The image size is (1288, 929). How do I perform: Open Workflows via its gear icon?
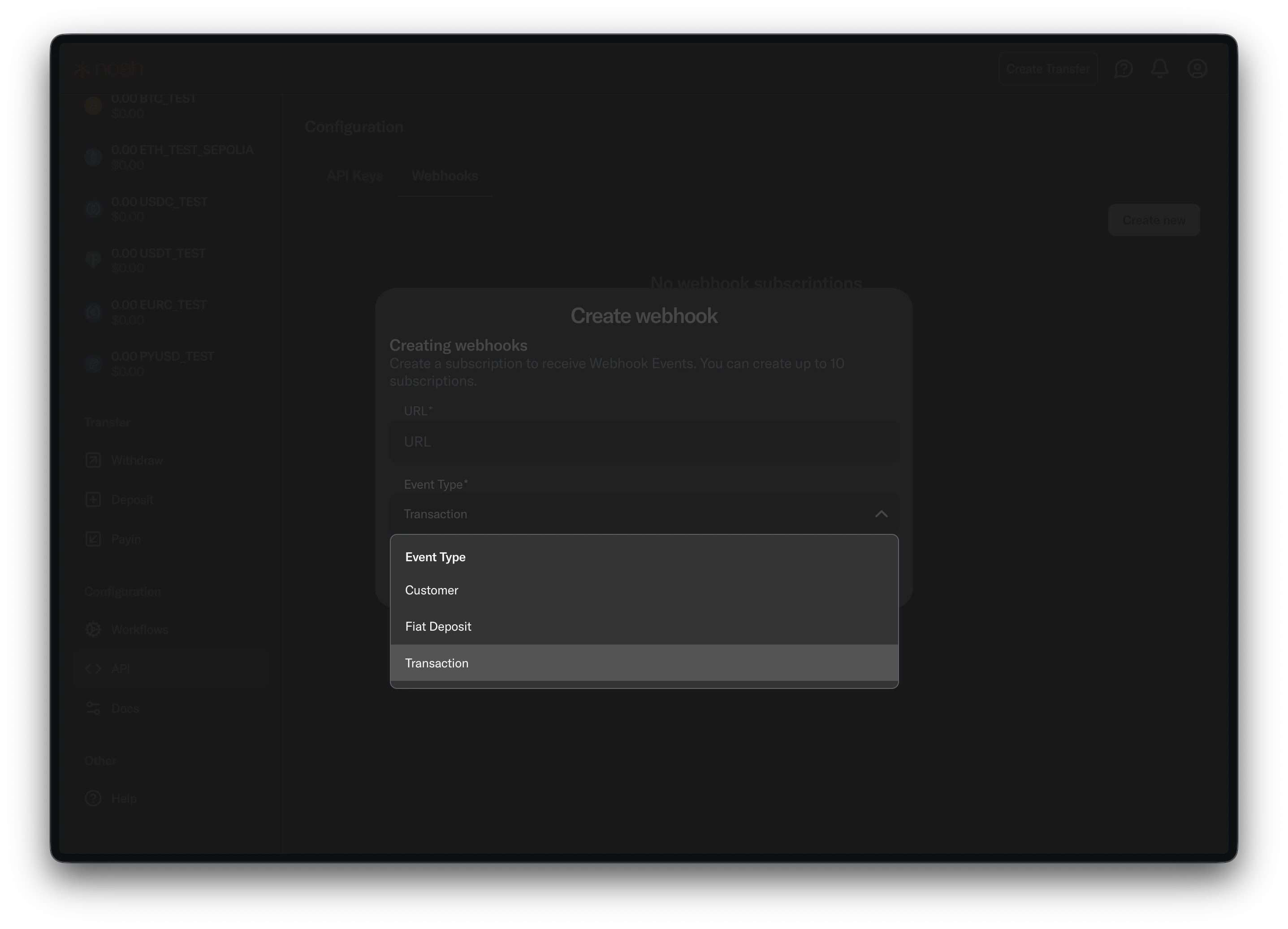[x=93, y=629]
